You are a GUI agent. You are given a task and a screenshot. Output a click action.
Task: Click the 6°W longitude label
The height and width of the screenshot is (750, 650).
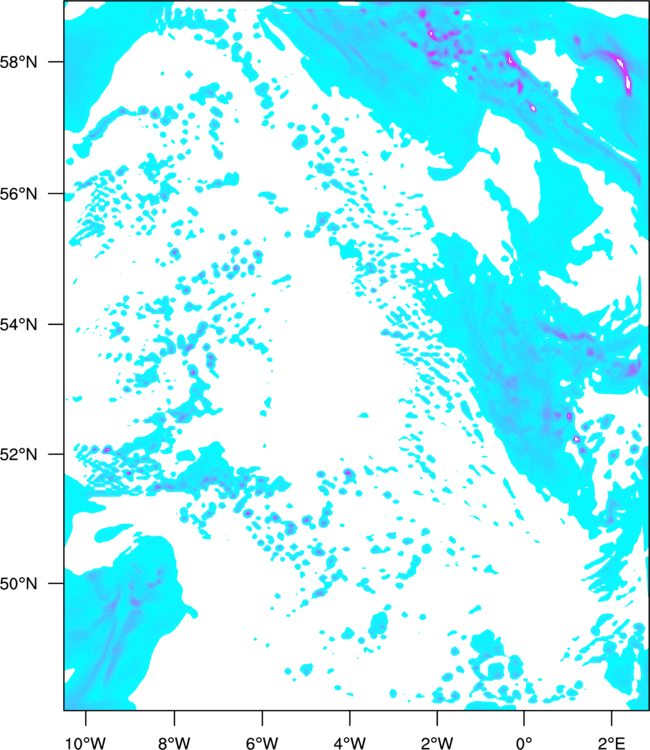(262, 743)
